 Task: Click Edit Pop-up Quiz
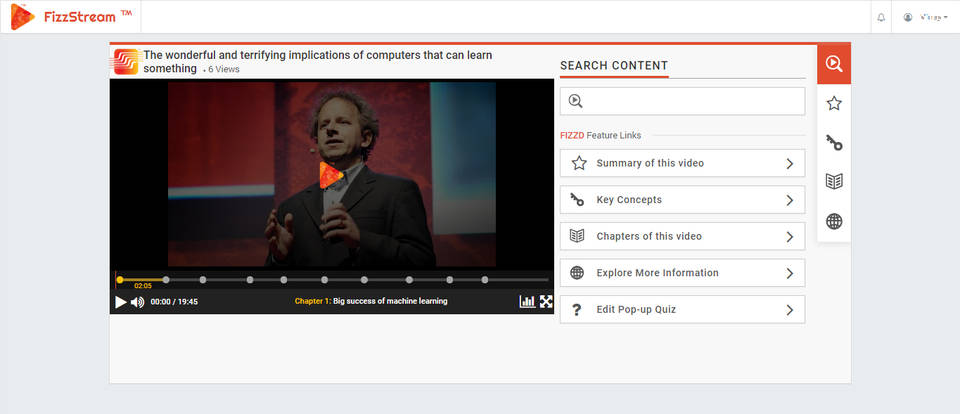[x=682, y=310]
